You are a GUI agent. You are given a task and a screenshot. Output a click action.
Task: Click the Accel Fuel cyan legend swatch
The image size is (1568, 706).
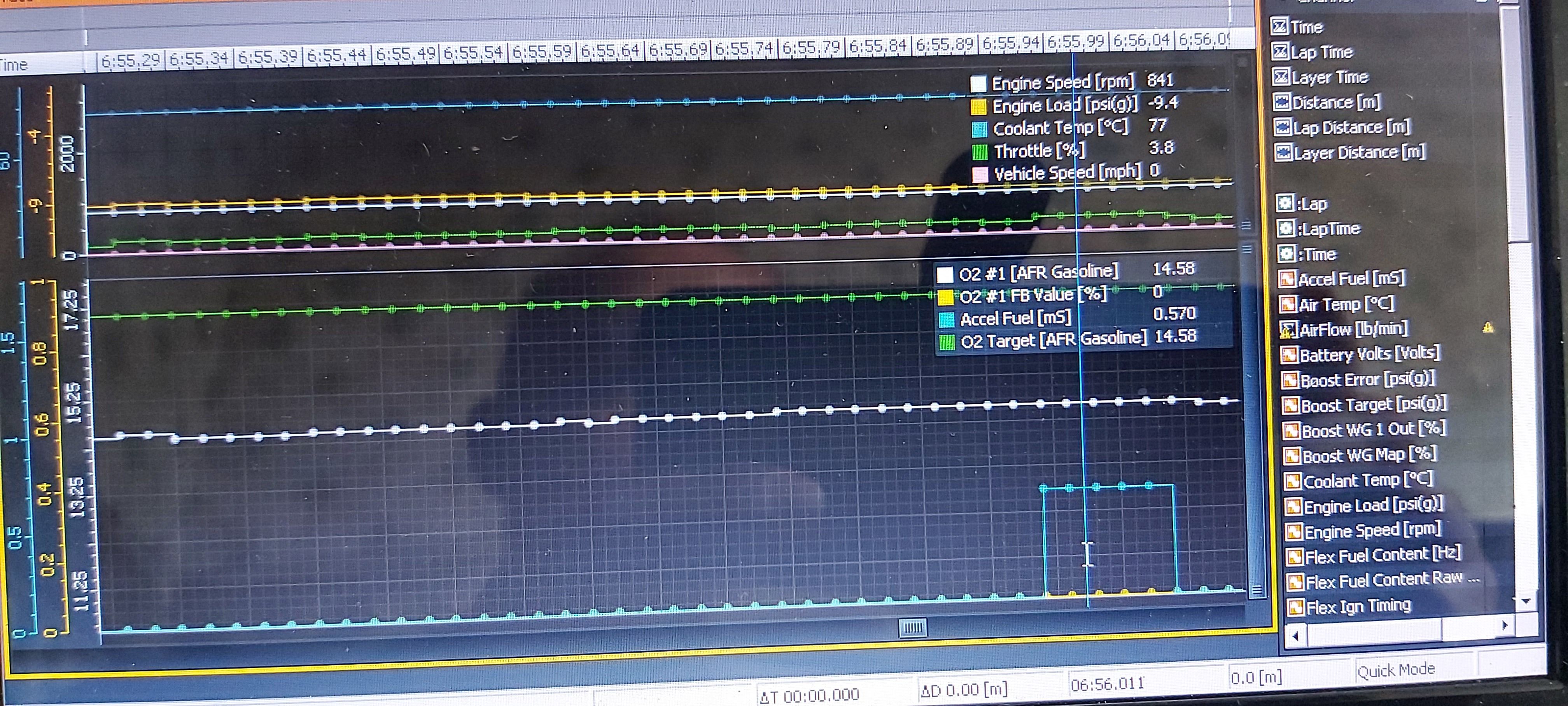[947, 320]
